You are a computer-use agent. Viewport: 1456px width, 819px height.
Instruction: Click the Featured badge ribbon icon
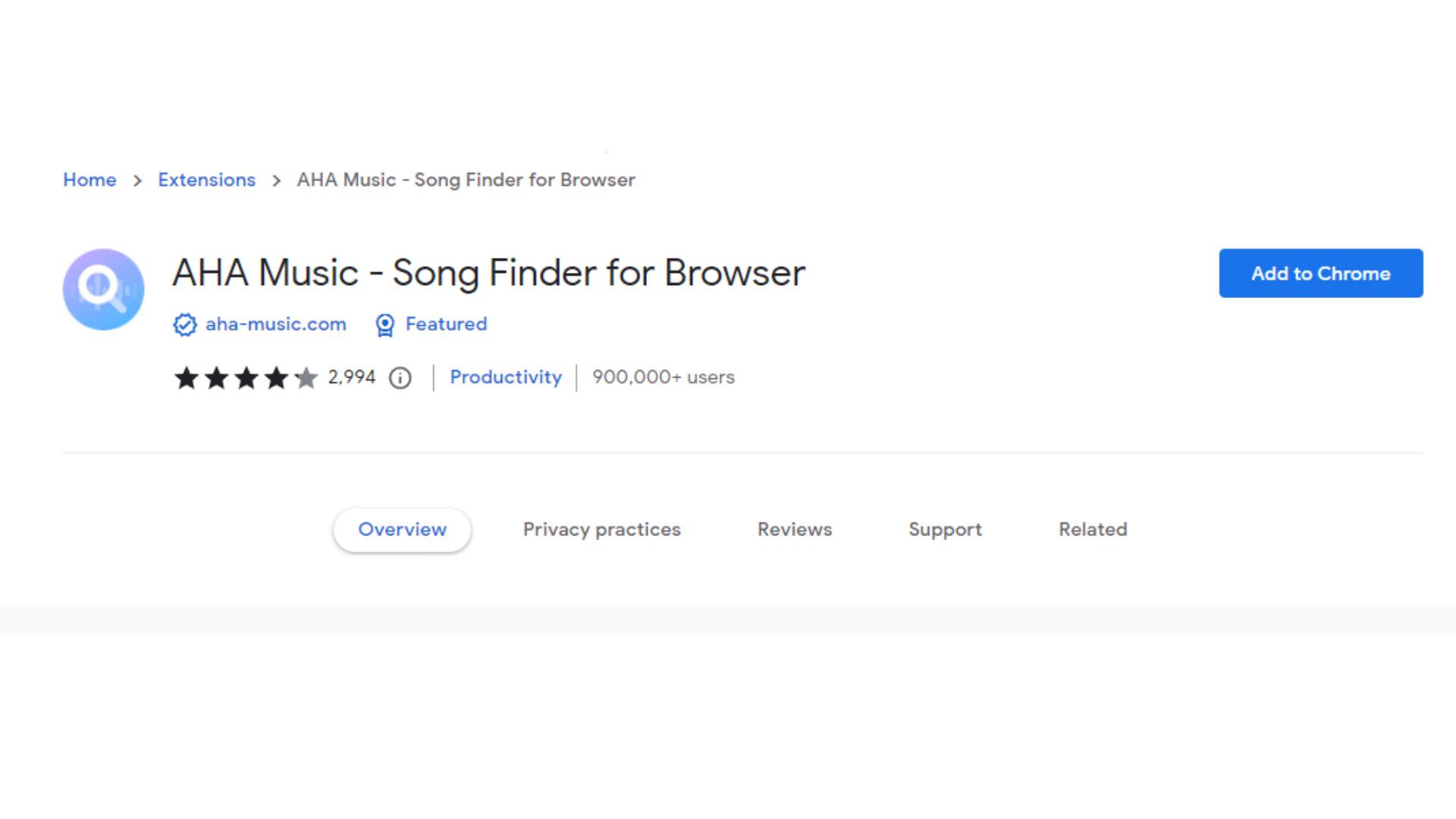(x=385, y=325)
